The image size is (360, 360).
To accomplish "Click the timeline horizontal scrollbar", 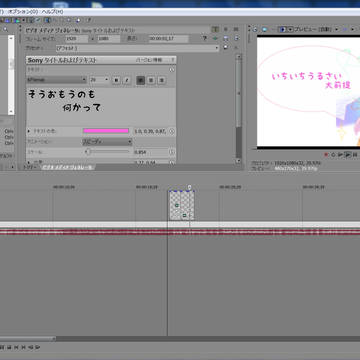I will 28,339.
